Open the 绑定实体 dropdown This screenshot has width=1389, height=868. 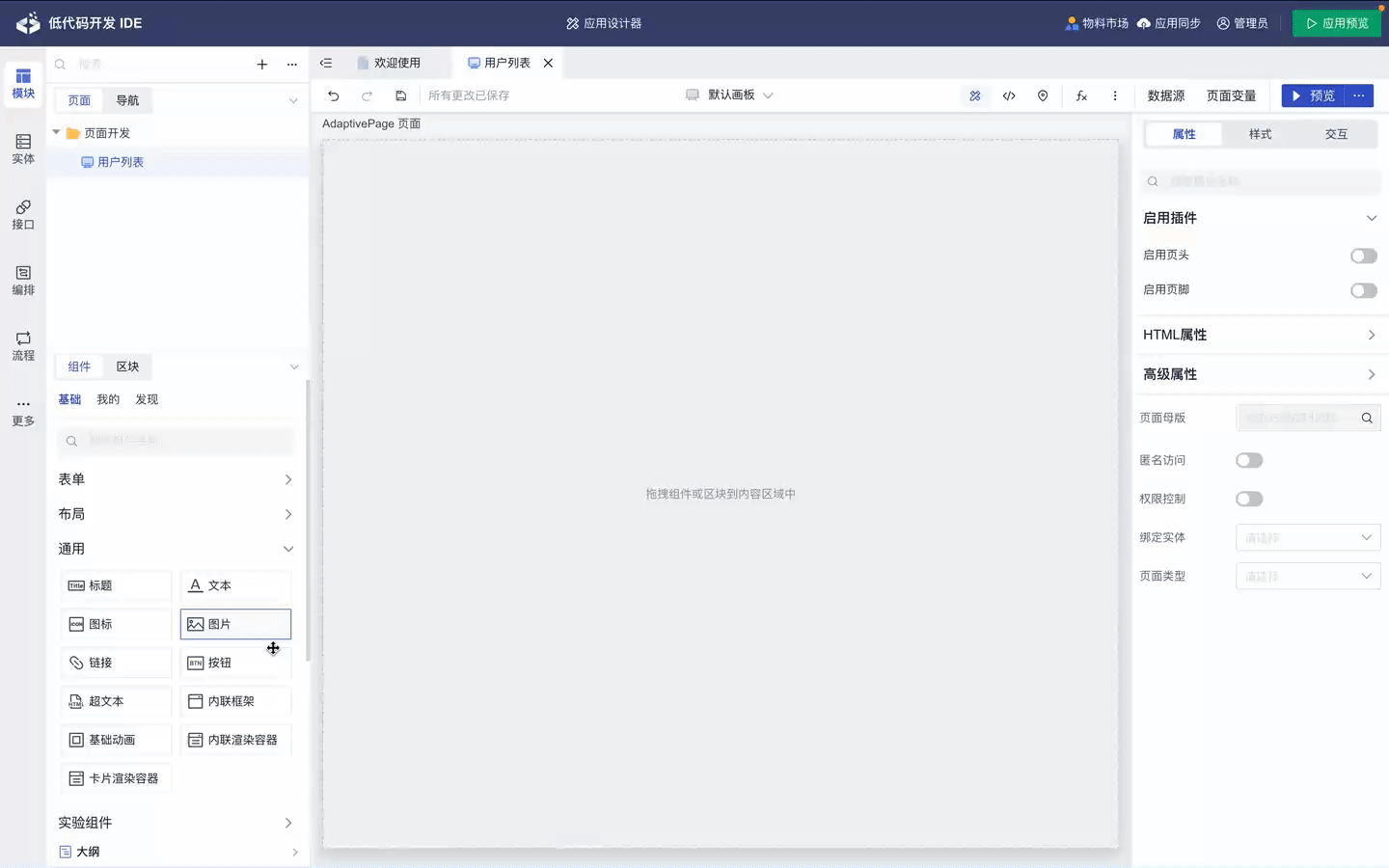click(x=1307, y=537)
